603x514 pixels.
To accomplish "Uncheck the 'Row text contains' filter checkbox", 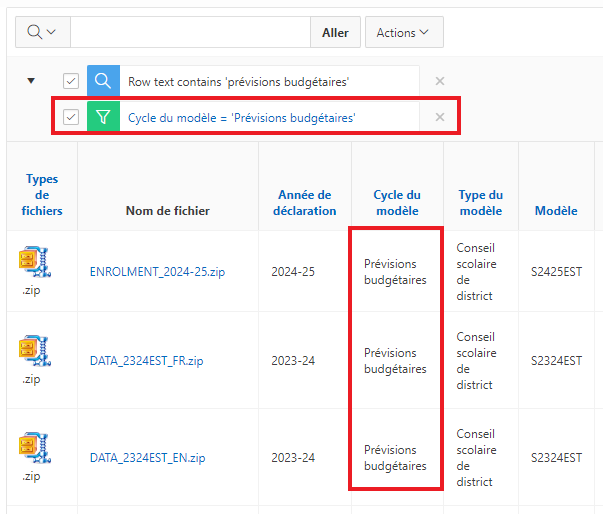I will [71, 81].
